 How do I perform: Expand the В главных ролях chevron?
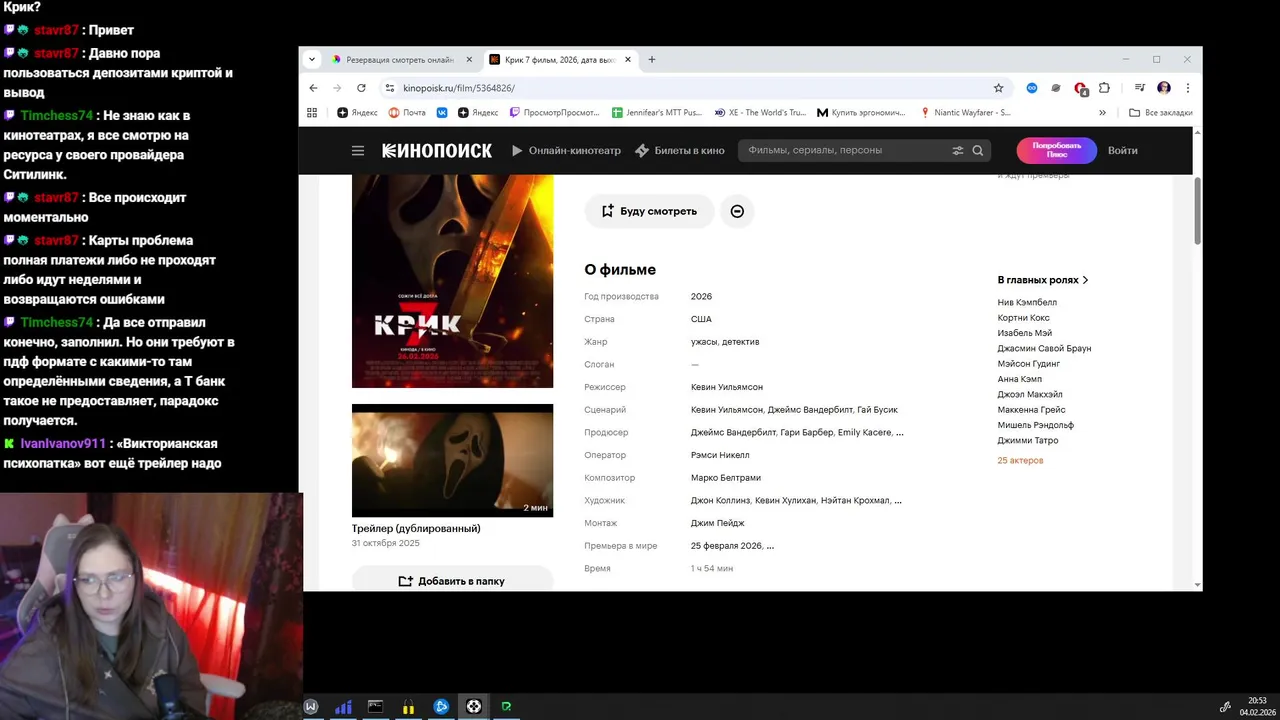coord(1085,280)
